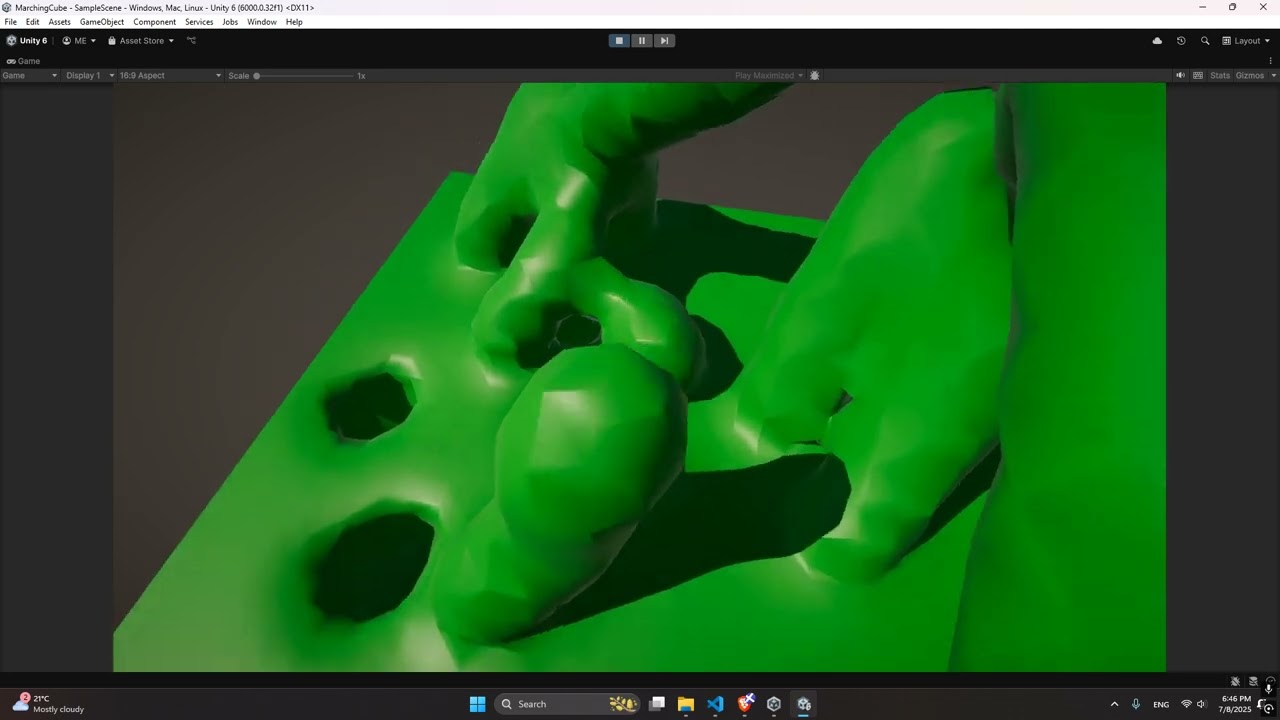Mute the Game view audio
The height and width of the screenshot is (720, 1280).
coord(1180,75)
